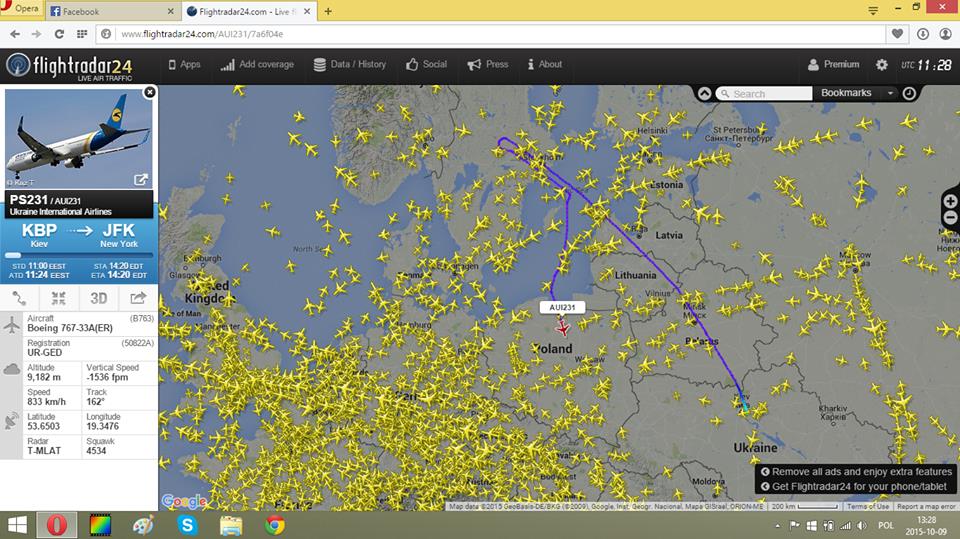
Task: Click the UTC clock display
Action: [926, 65]
